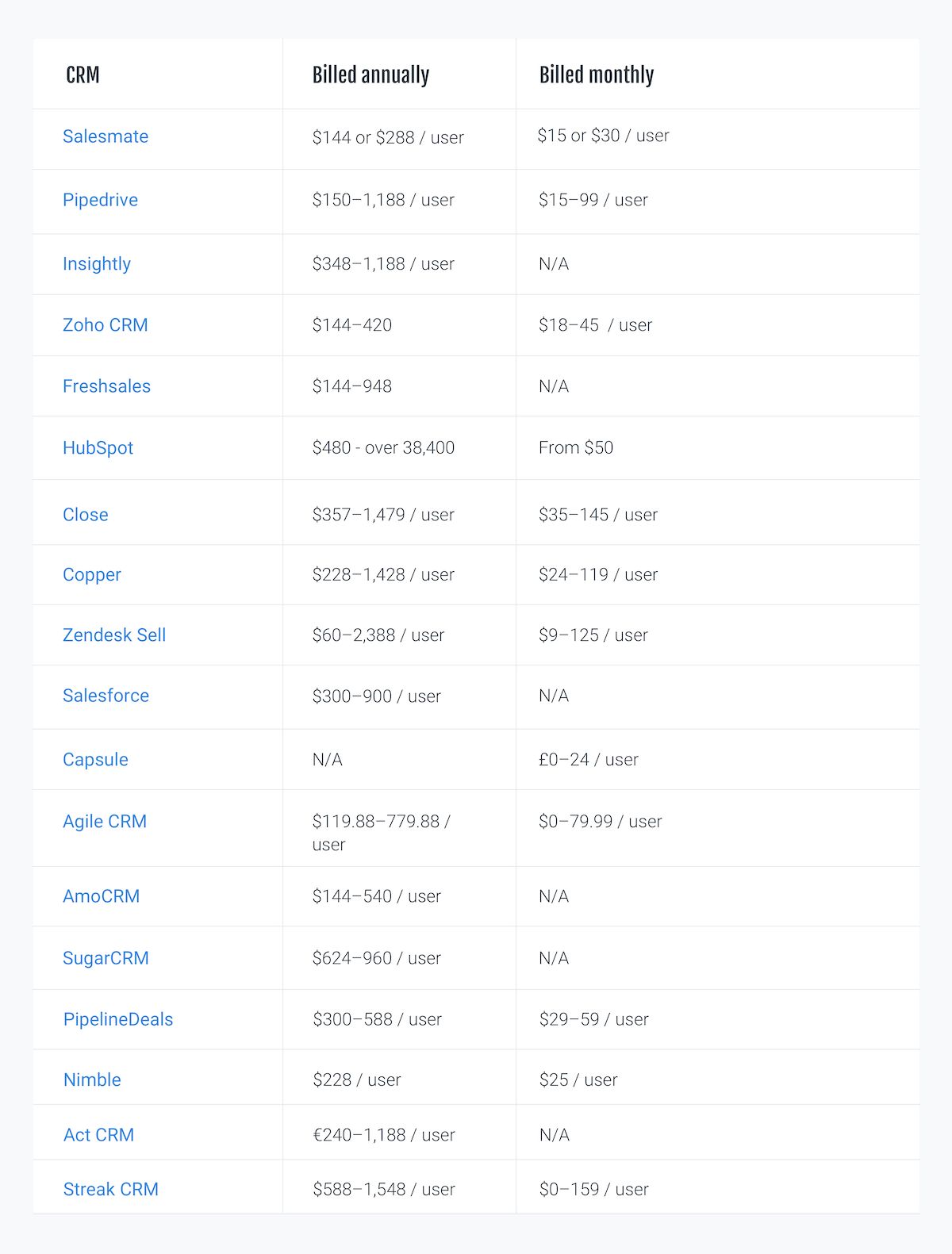Open the Salesmate link
Viewport: 952px width, 1254px height.
tap(106, 136)
